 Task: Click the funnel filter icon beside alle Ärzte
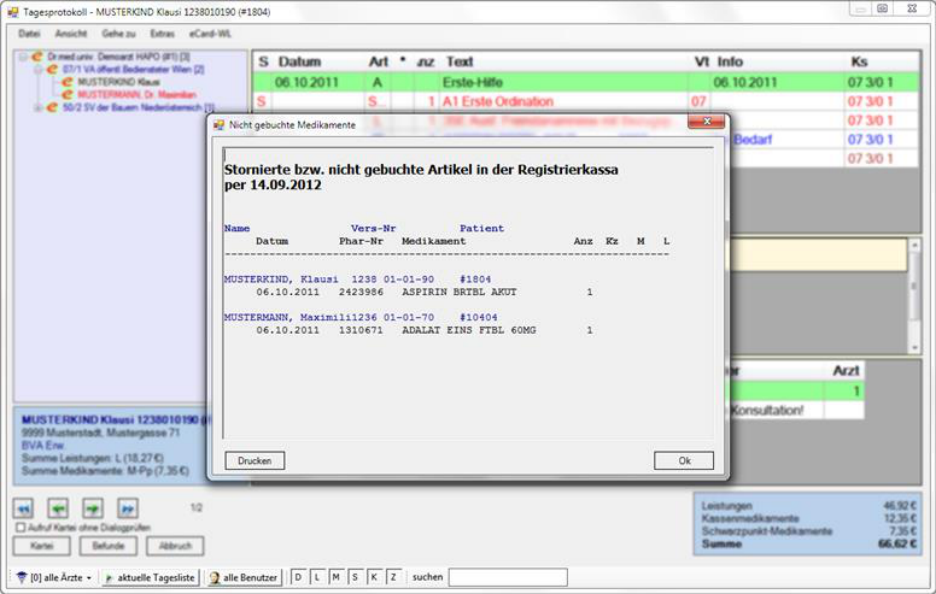pos(21,577)
